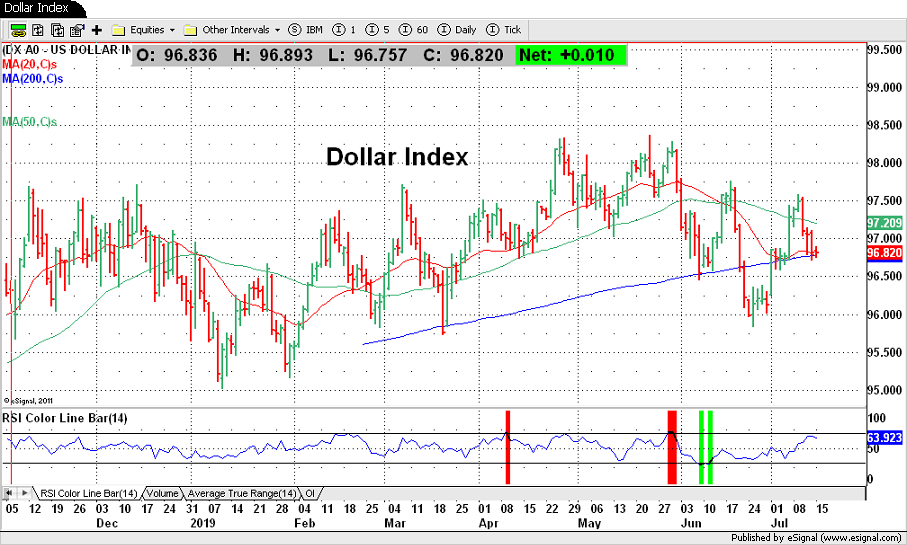Click the Dollar Index chart title text

(397, 157)
